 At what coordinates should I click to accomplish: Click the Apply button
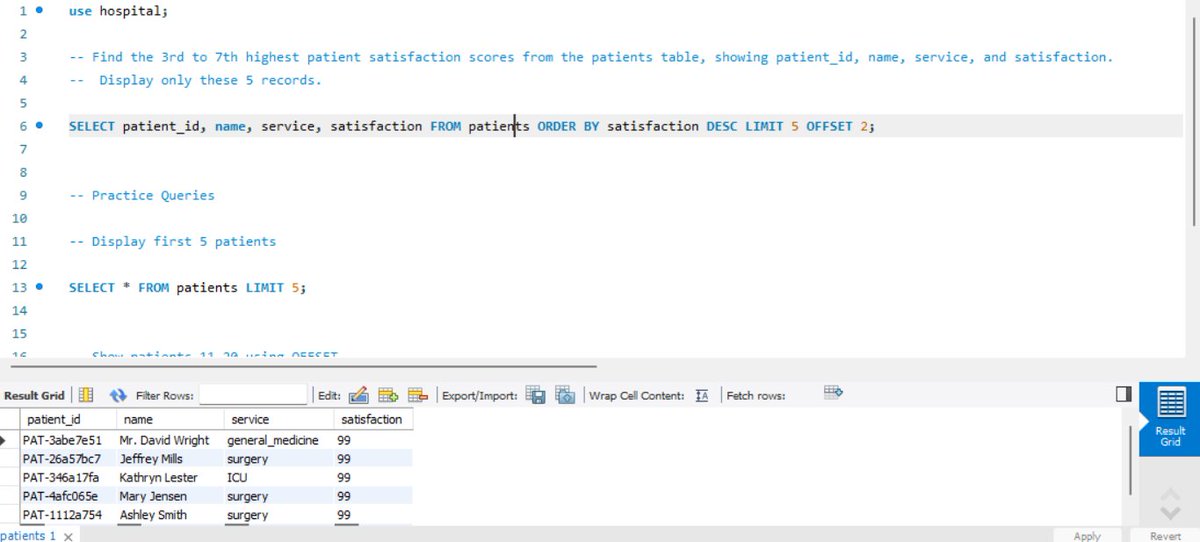click(1087, 536)
